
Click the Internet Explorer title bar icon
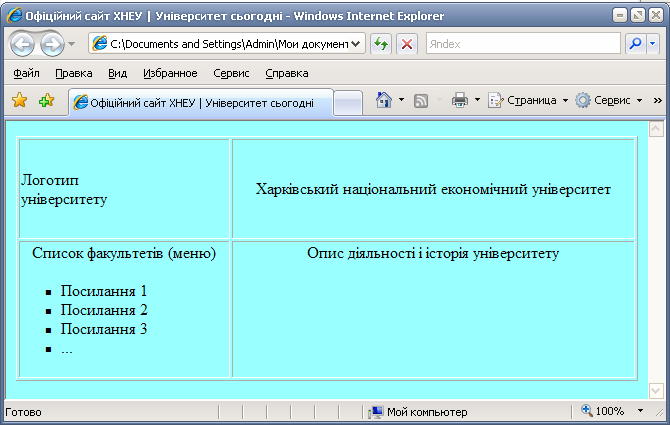14,16
